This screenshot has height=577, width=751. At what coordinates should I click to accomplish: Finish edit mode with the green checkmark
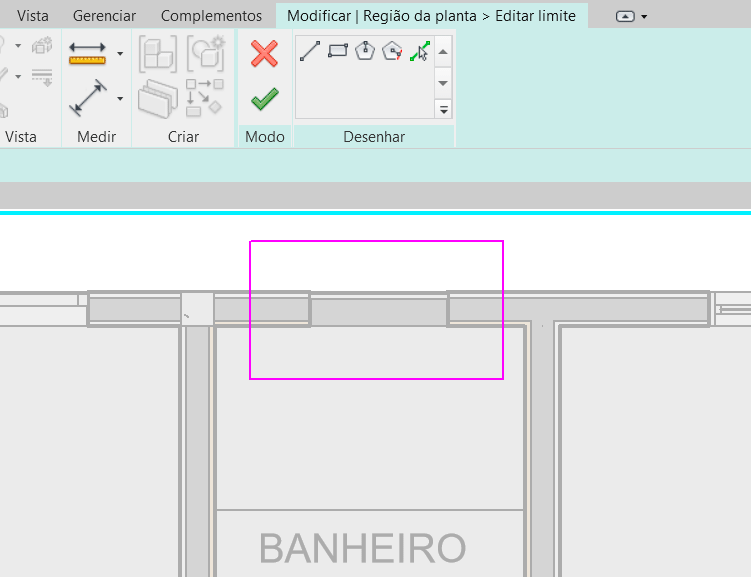264,99
